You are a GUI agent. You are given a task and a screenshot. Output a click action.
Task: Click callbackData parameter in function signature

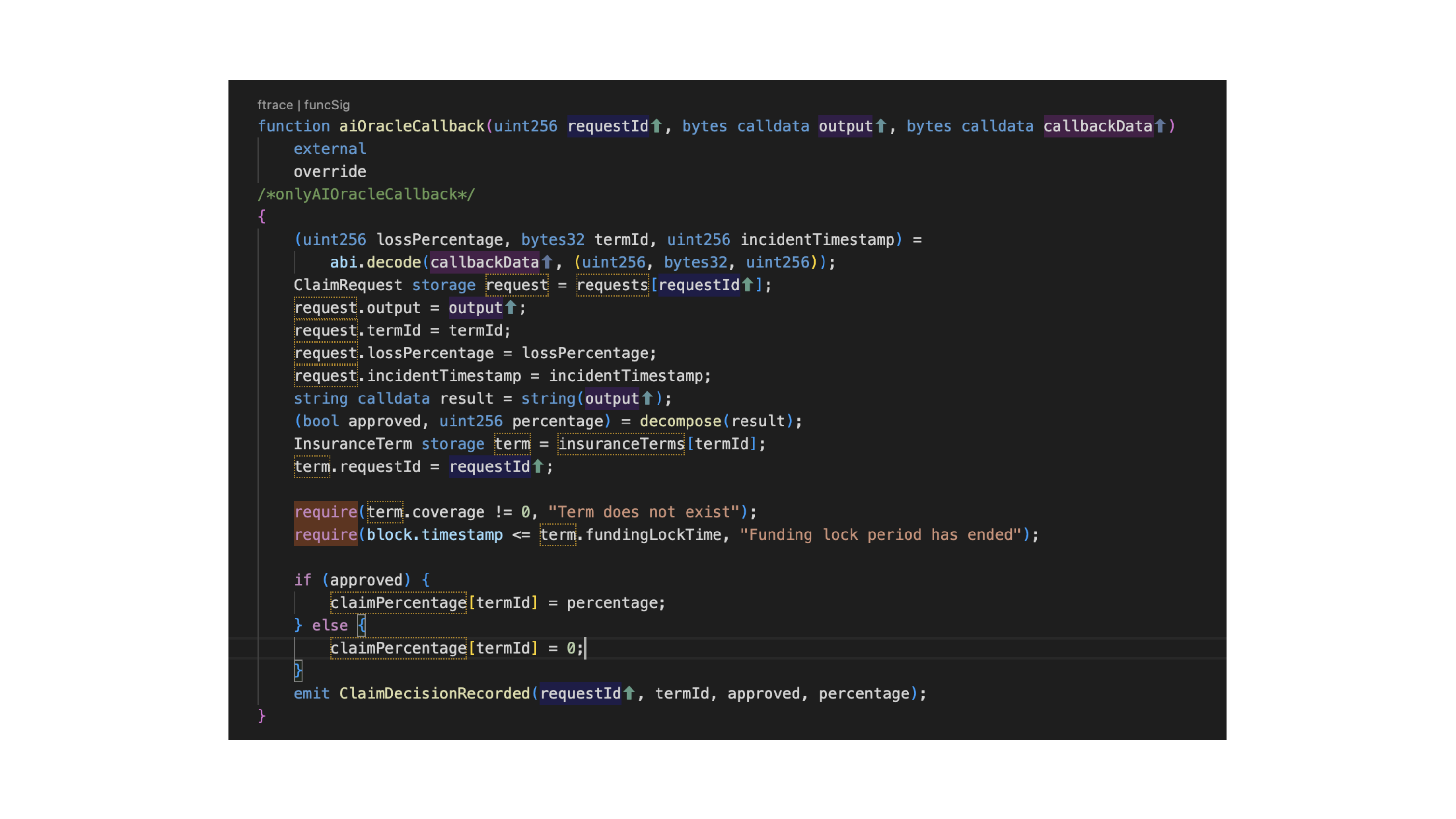[x=1098, y=126]
